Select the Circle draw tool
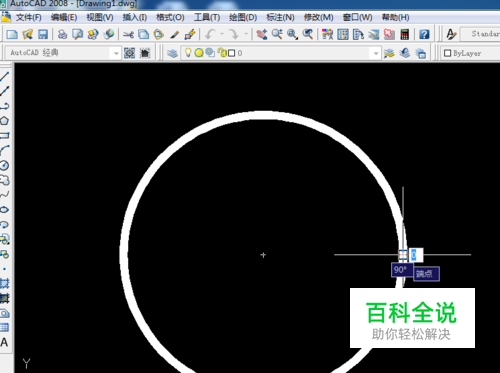This screenshot has width=500, height=373. (5, 165)
